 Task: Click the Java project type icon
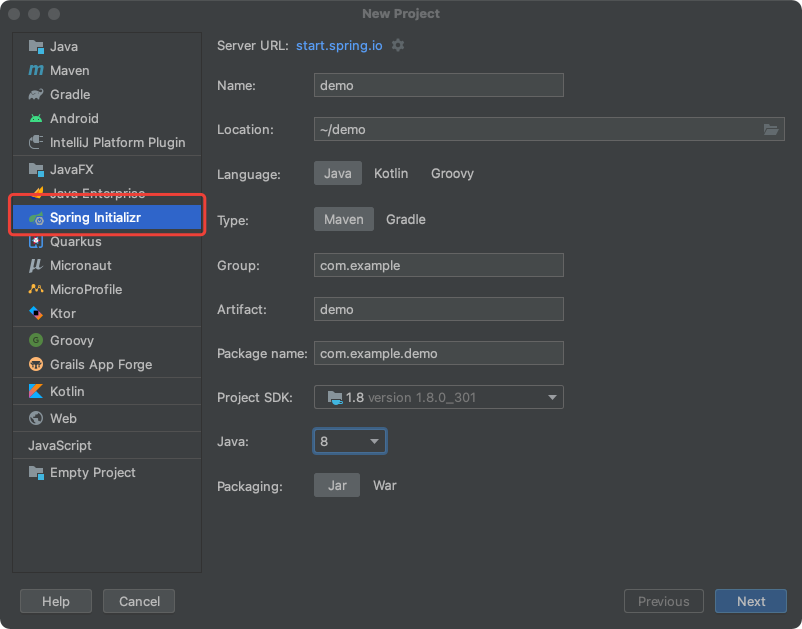36,47
